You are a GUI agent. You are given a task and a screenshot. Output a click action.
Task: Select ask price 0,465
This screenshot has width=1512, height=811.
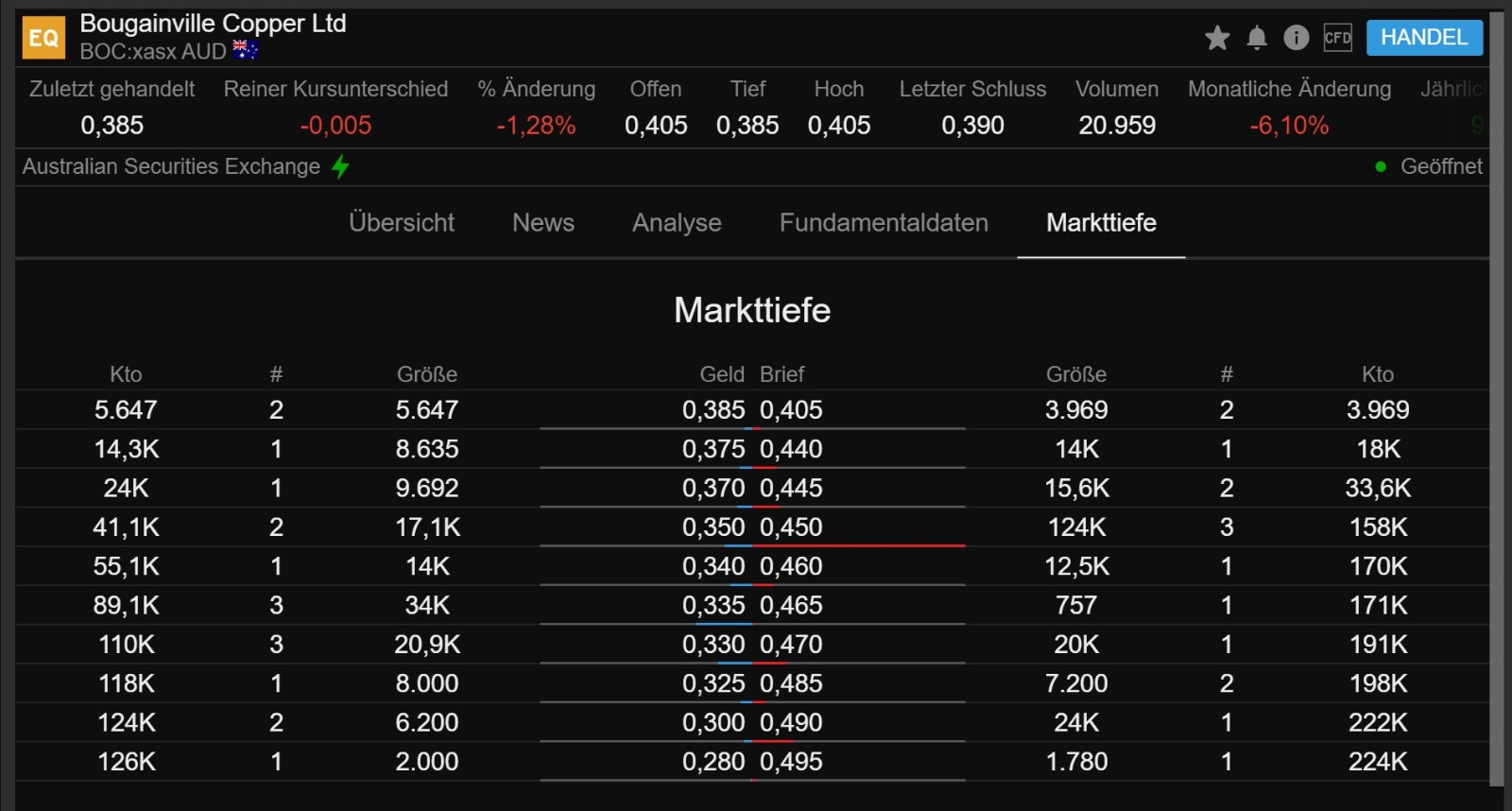pyautogui.click(x=791, y=606)
